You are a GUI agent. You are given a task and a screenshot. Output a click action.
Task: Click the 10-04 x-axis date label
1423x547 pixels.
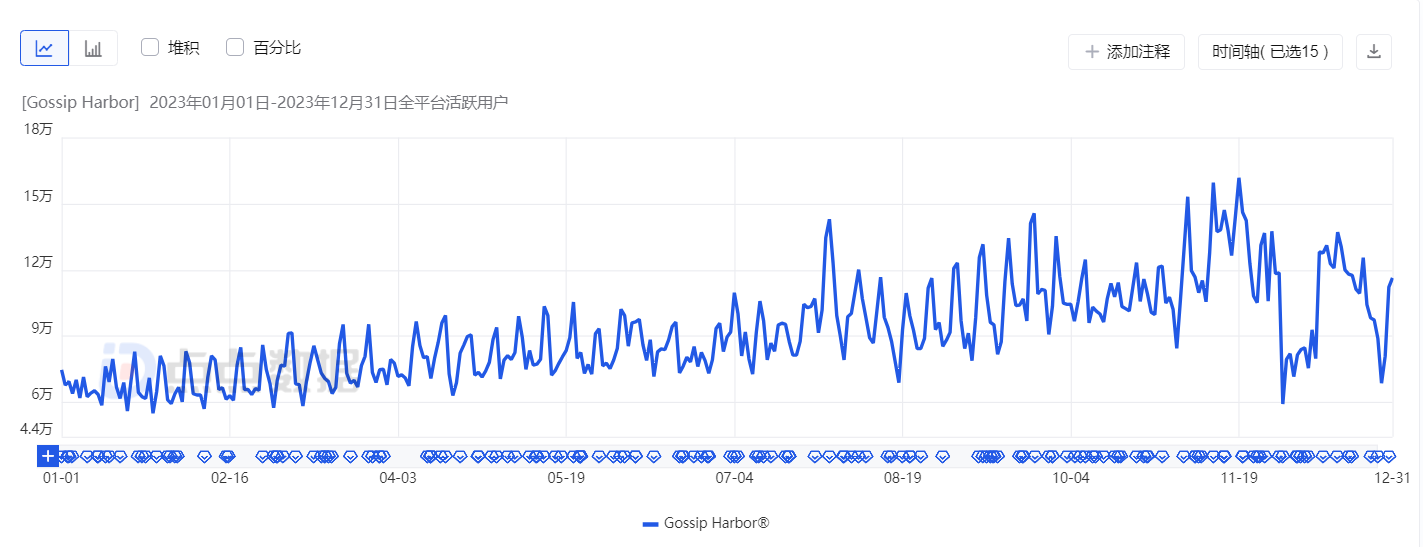(x=1071, y=478)
